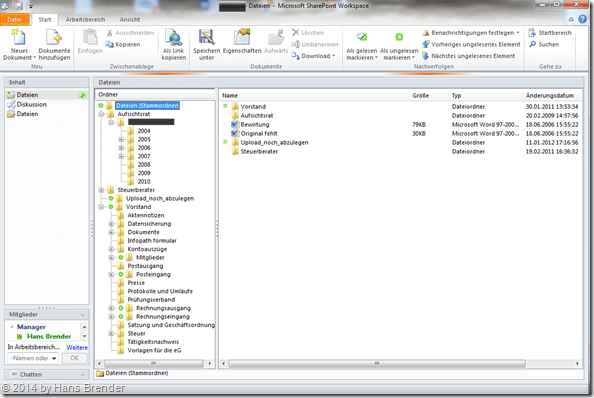This screenshot has height=398, width=594.
Task: Click Löschen in the Dokumente group
Action: pos(308,33)
